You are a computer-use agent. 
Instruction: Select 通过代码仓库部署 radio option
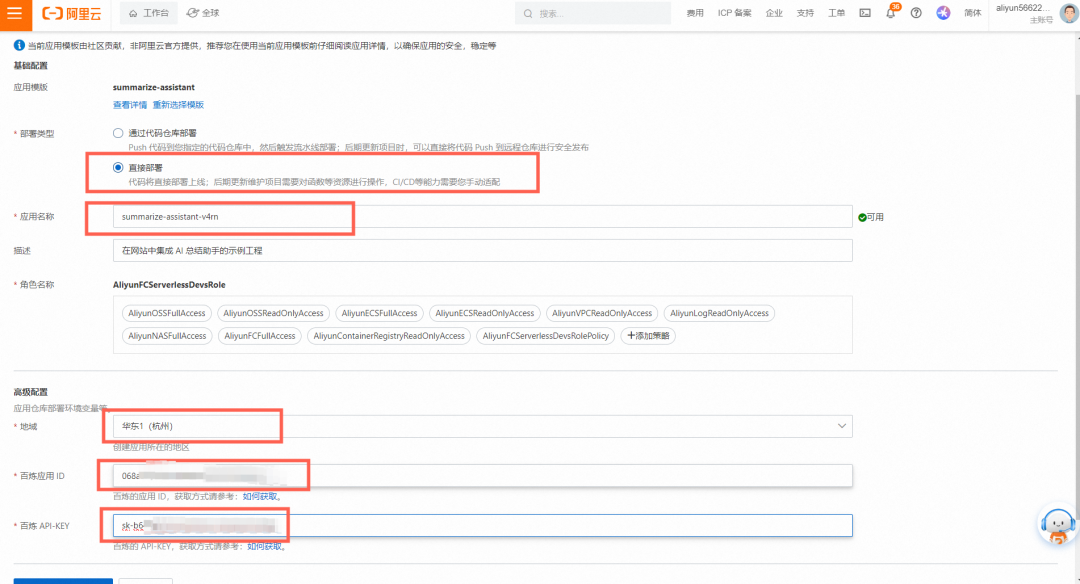point(118,133)
